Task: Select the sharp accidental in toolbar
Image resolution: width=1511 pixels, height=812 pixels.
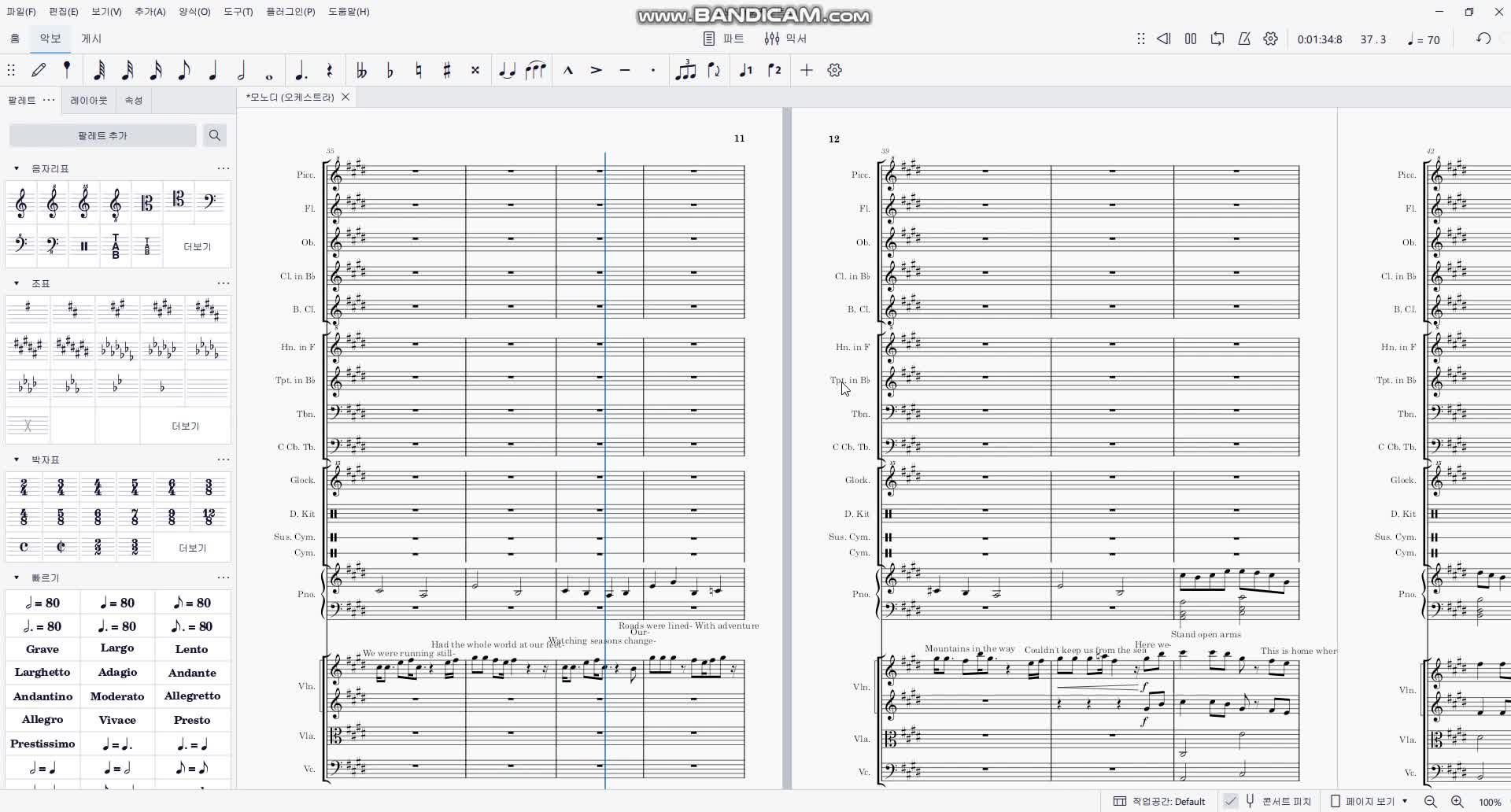Action: 446,71
